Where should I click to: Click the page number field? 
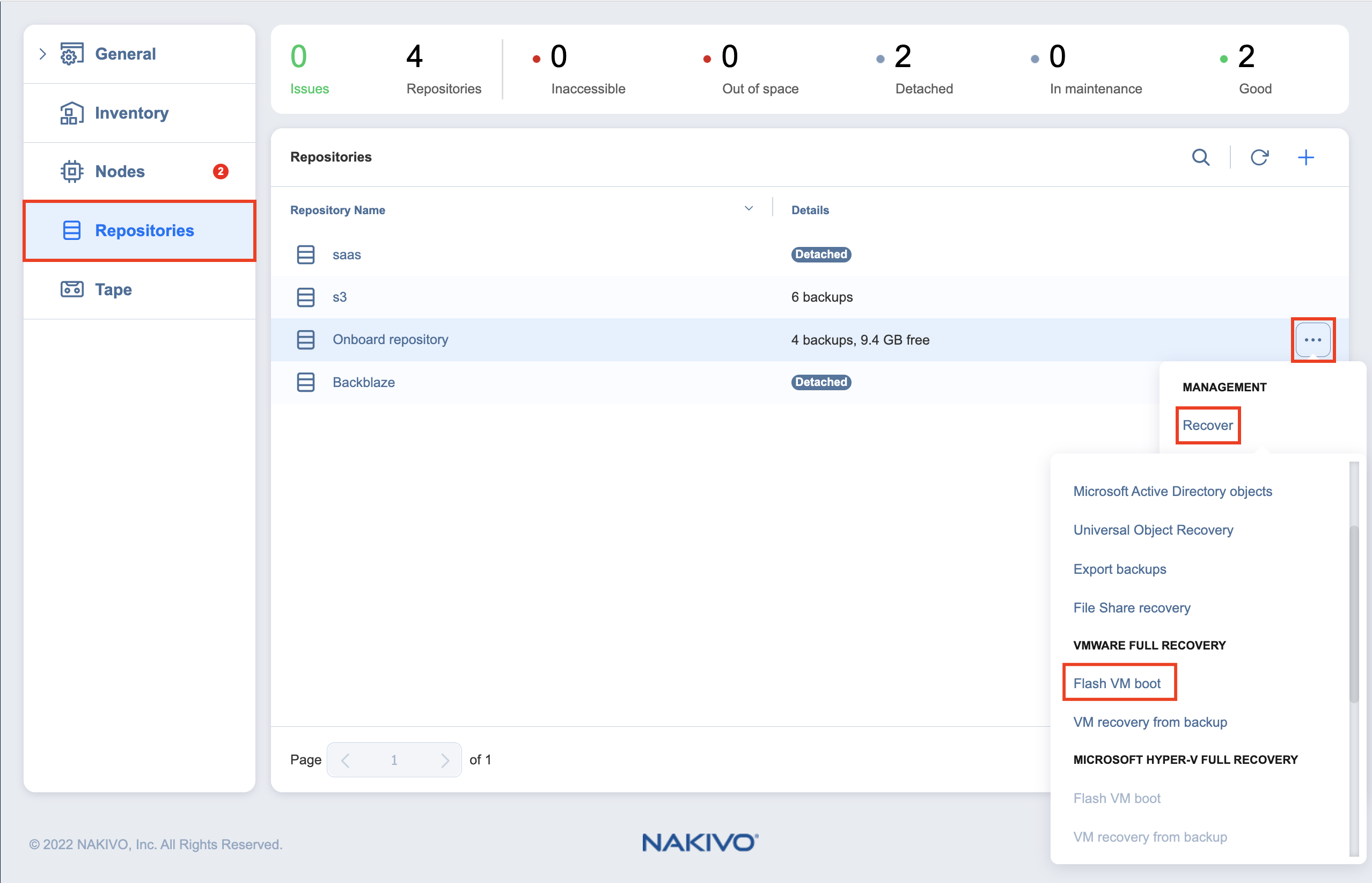pyautogui.click(x=394, y=760)
